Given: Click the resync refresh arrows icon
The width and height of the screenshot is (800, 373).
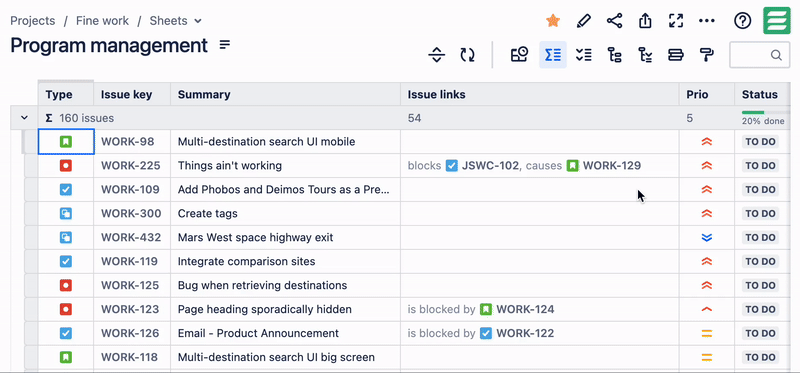Looking at the screenshot, I should (467, 55).
